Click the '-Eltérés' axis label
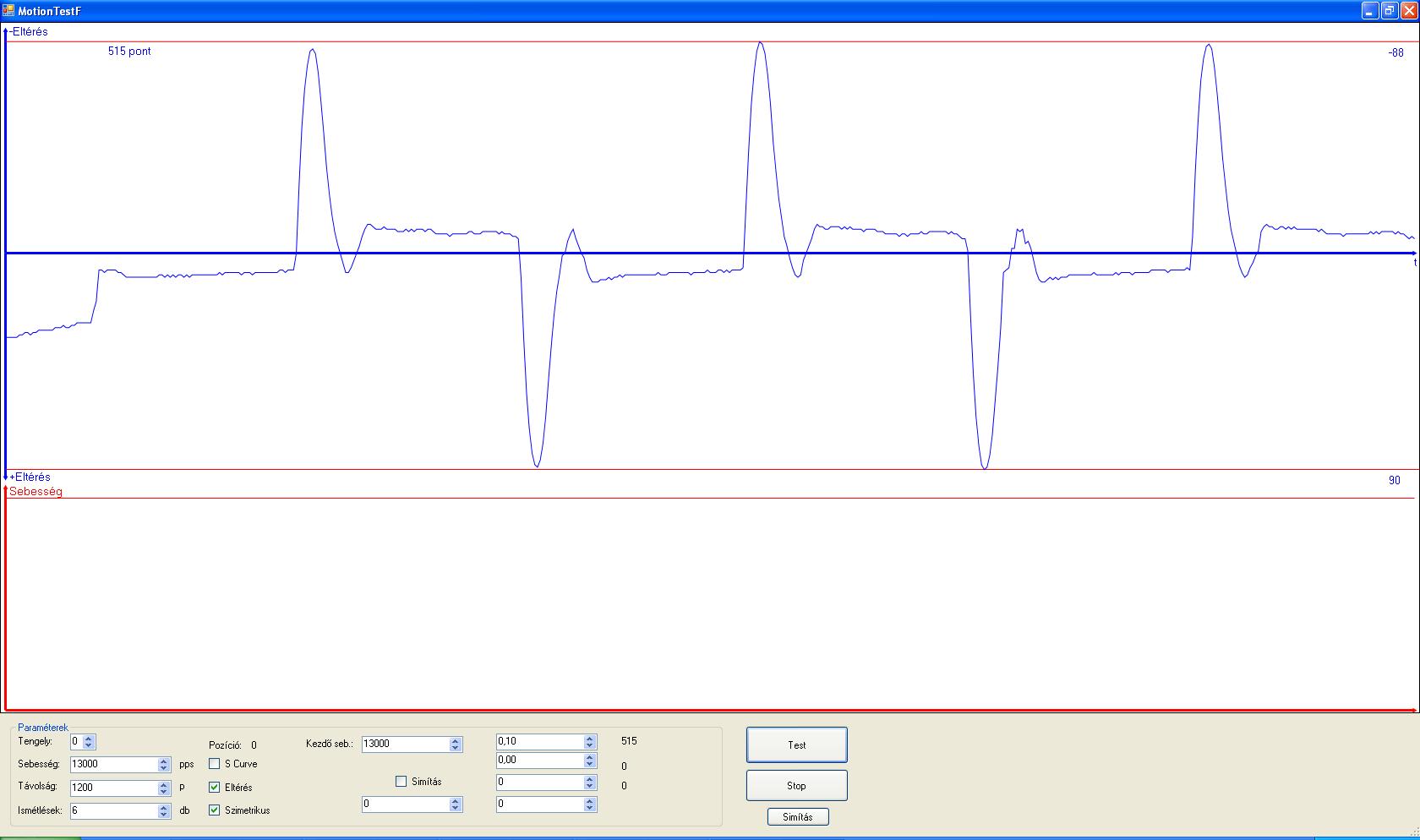 pos(29,31)
